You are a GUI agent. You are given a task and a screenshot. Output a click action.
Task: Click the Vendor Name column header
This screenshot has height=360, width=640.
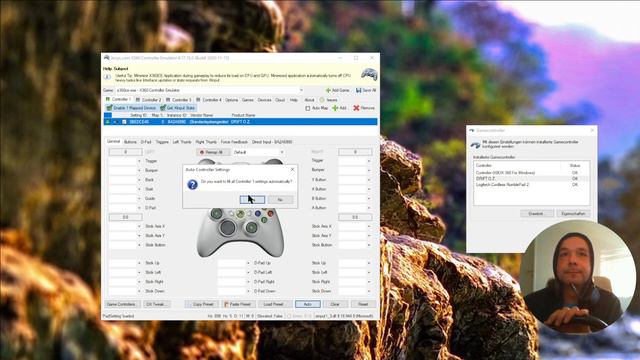pyautogui.click(x=202, y=115)
